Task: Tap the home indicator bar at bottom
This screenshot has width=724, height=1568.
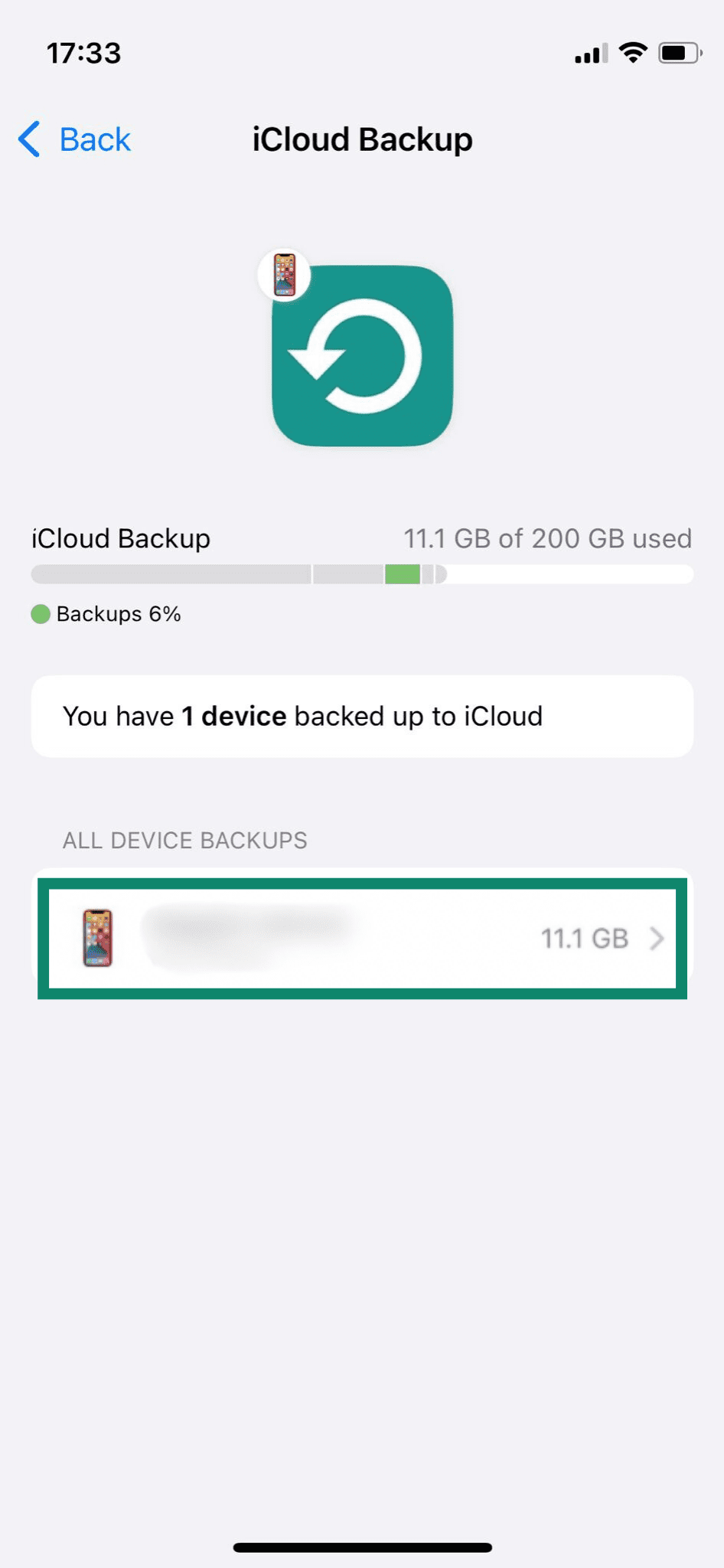Action: (361, 1547)
